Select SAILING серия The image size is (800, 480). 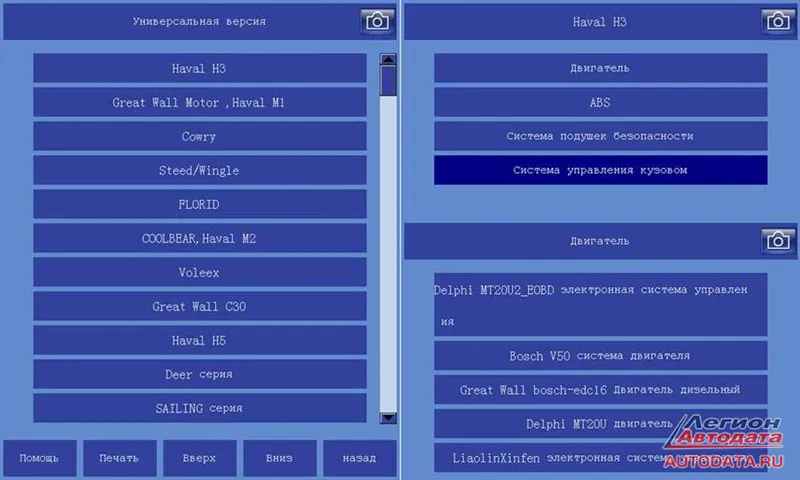pyautogui.click(x=199, y=408)
